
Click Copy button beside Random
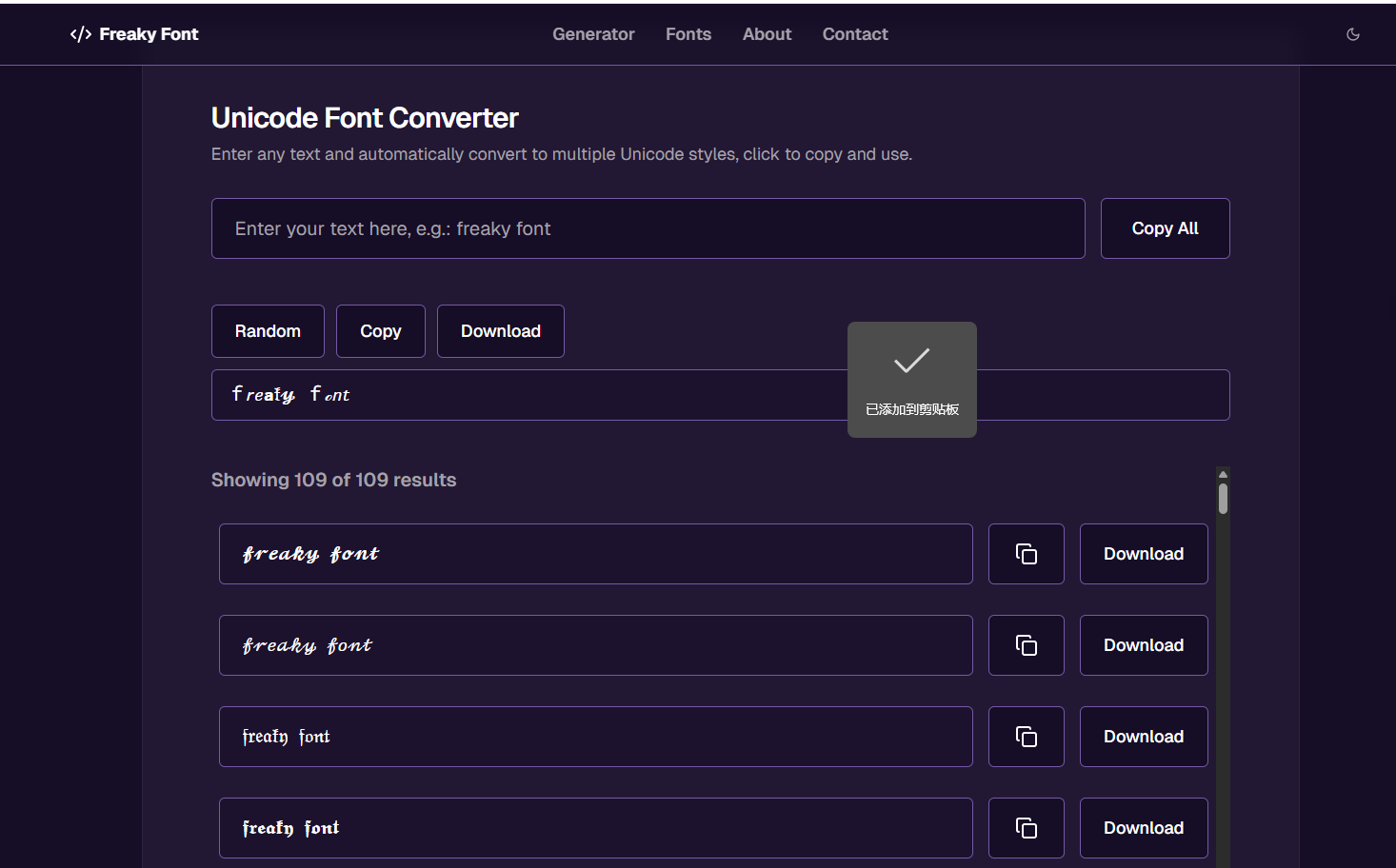pos(380,331)
